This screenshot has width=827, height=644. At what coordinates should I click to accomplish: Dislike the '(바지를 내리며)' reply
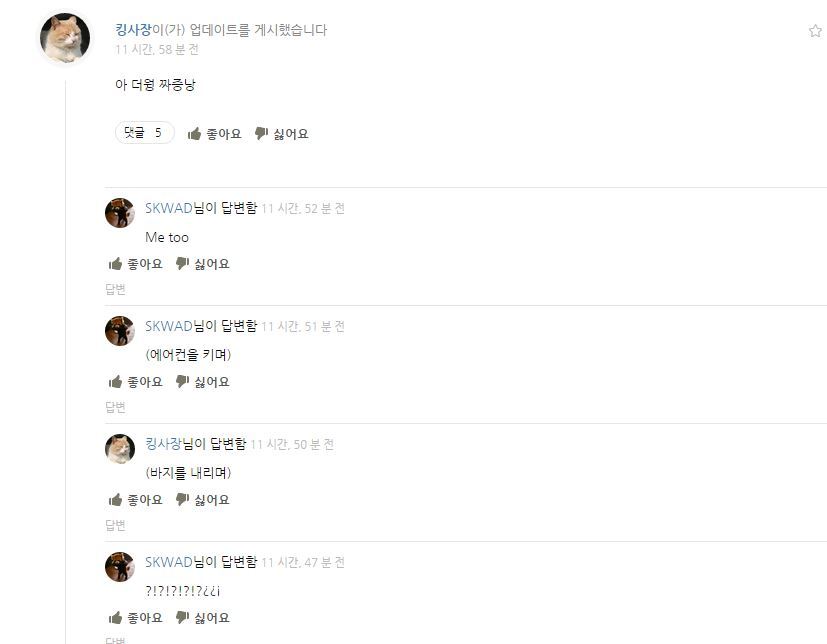pos(203,500)
